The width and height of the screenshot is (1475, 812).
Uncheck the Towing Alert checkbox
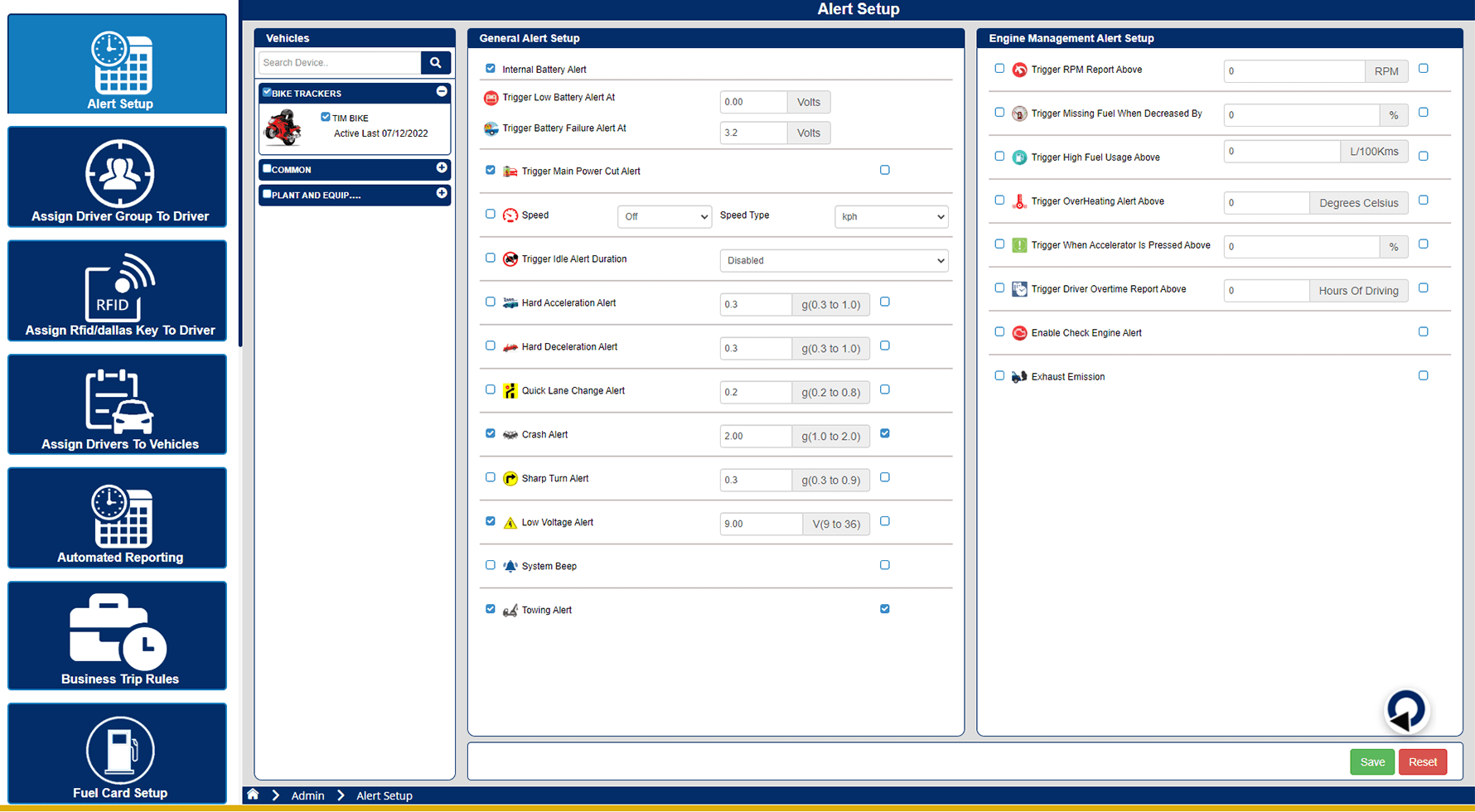click(491, 609)
